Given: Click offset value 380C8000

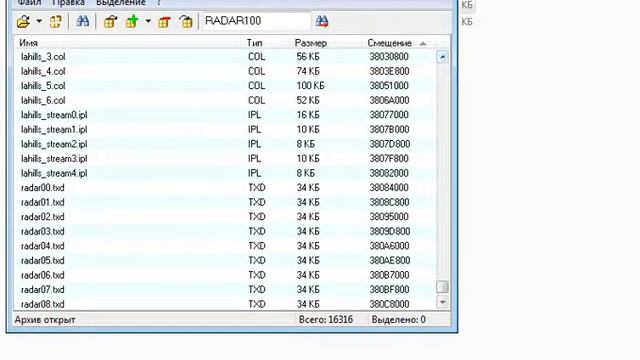Looking at the screenshot, I should click(x=389, y=304).
